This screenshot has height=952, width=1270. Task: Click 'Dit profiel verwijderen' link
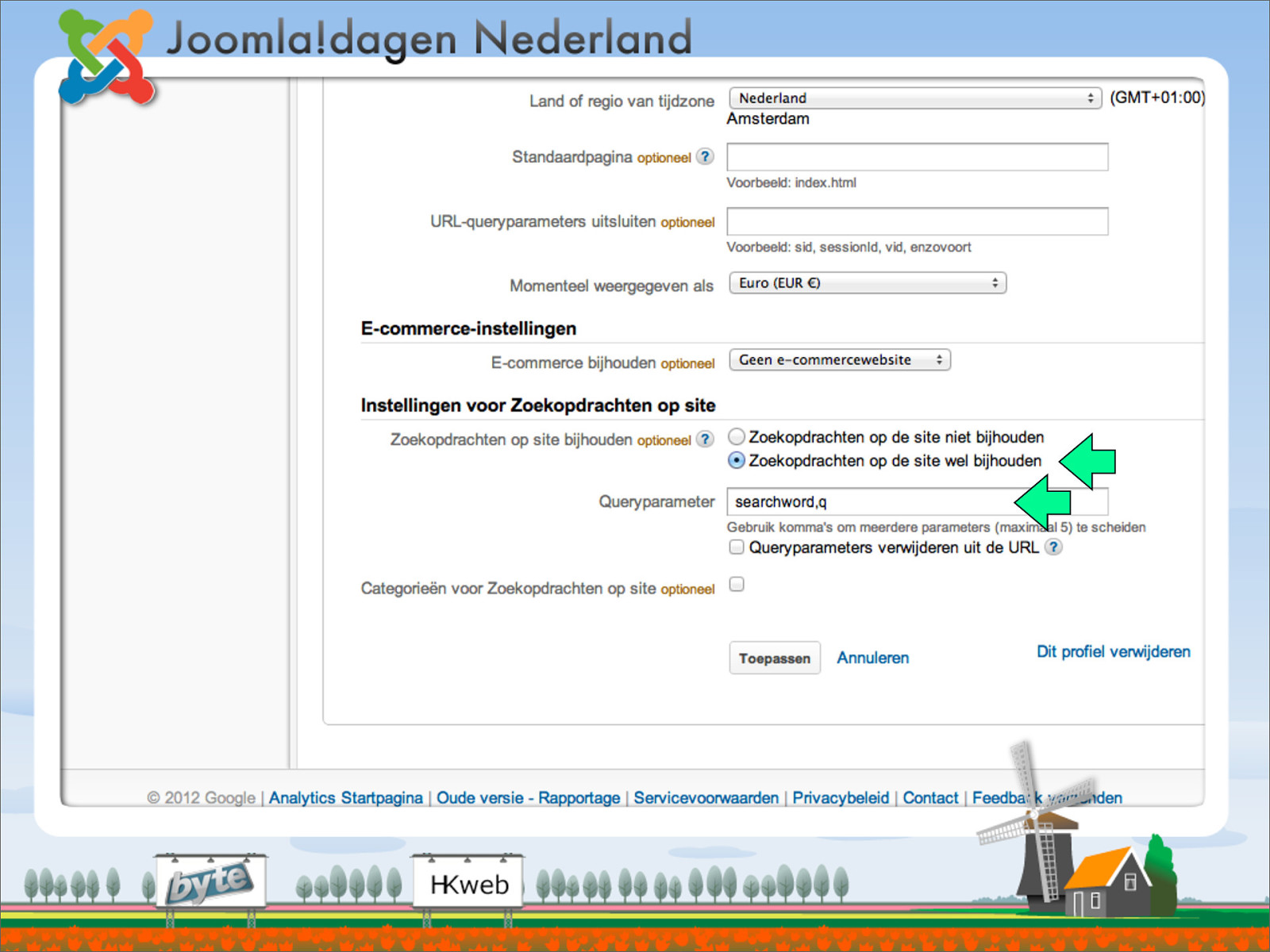coord(1114,651)
